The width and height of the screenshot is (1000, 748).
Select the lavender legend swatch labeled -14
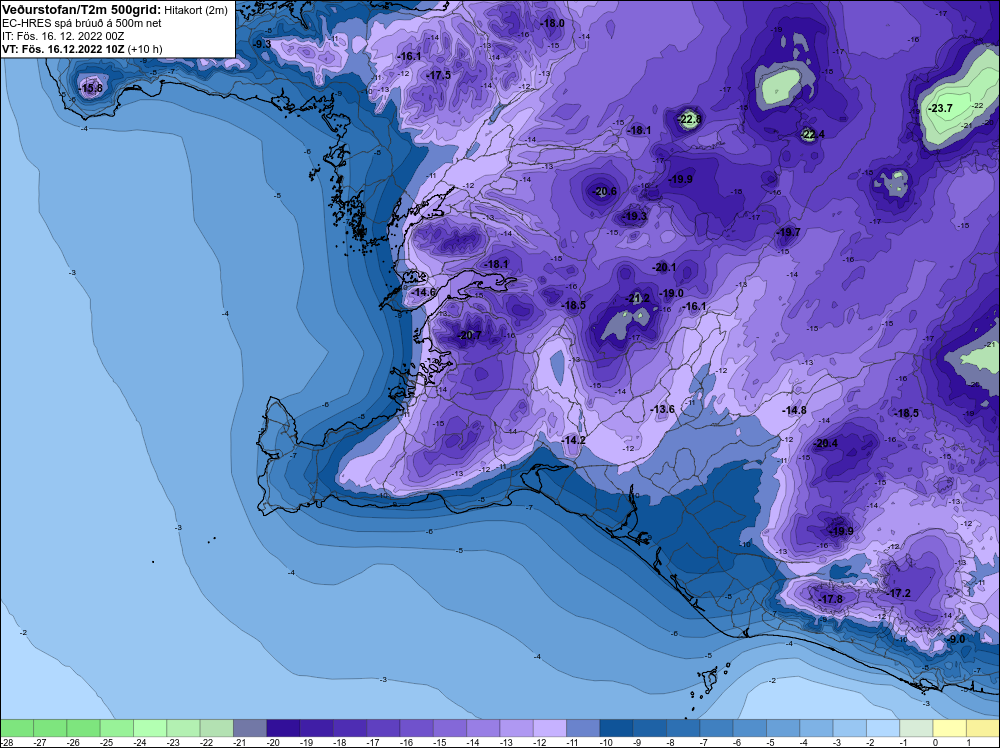coord(483,728)
